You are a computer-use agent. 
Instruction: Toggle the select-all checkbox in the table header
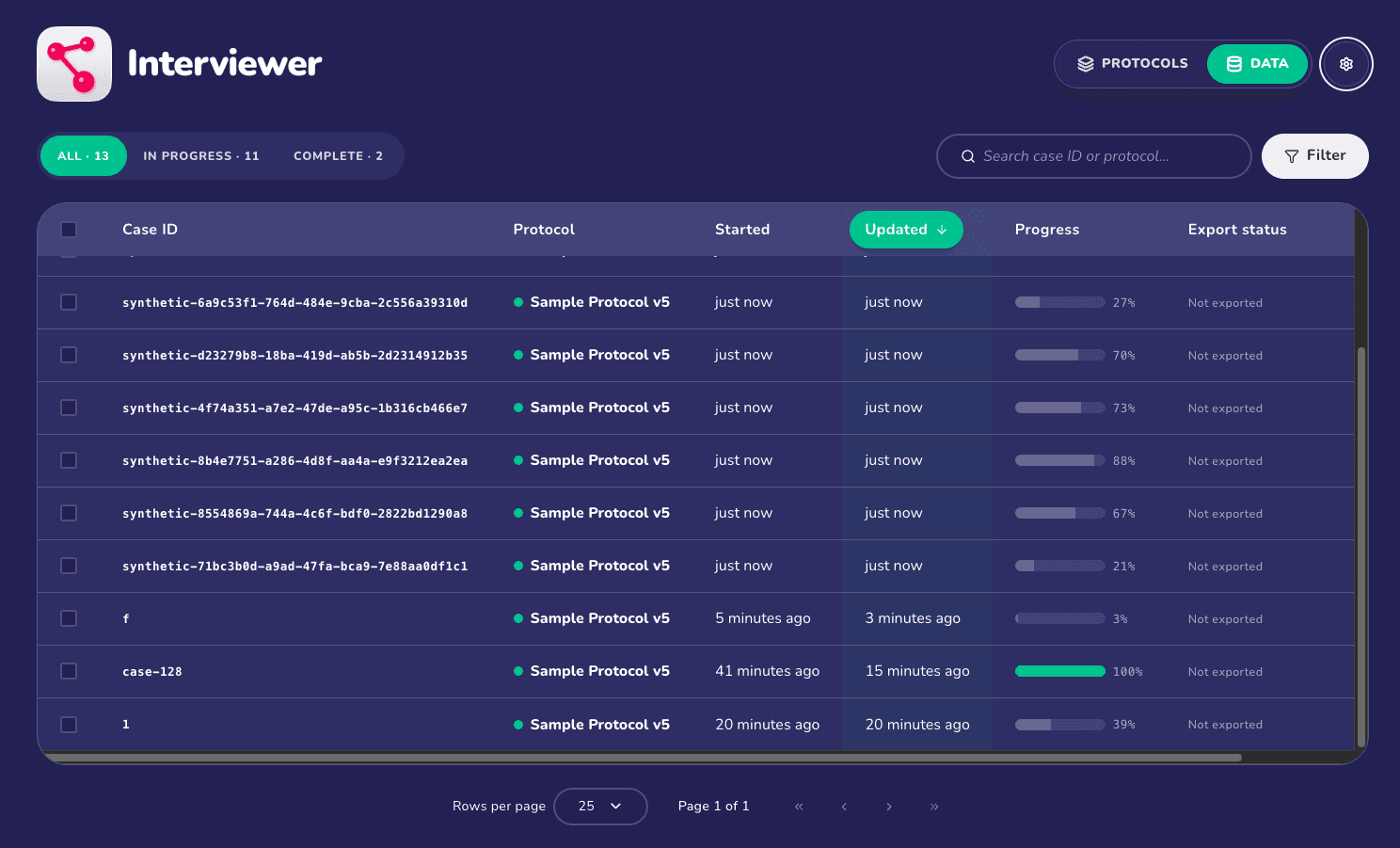(69, 230)
